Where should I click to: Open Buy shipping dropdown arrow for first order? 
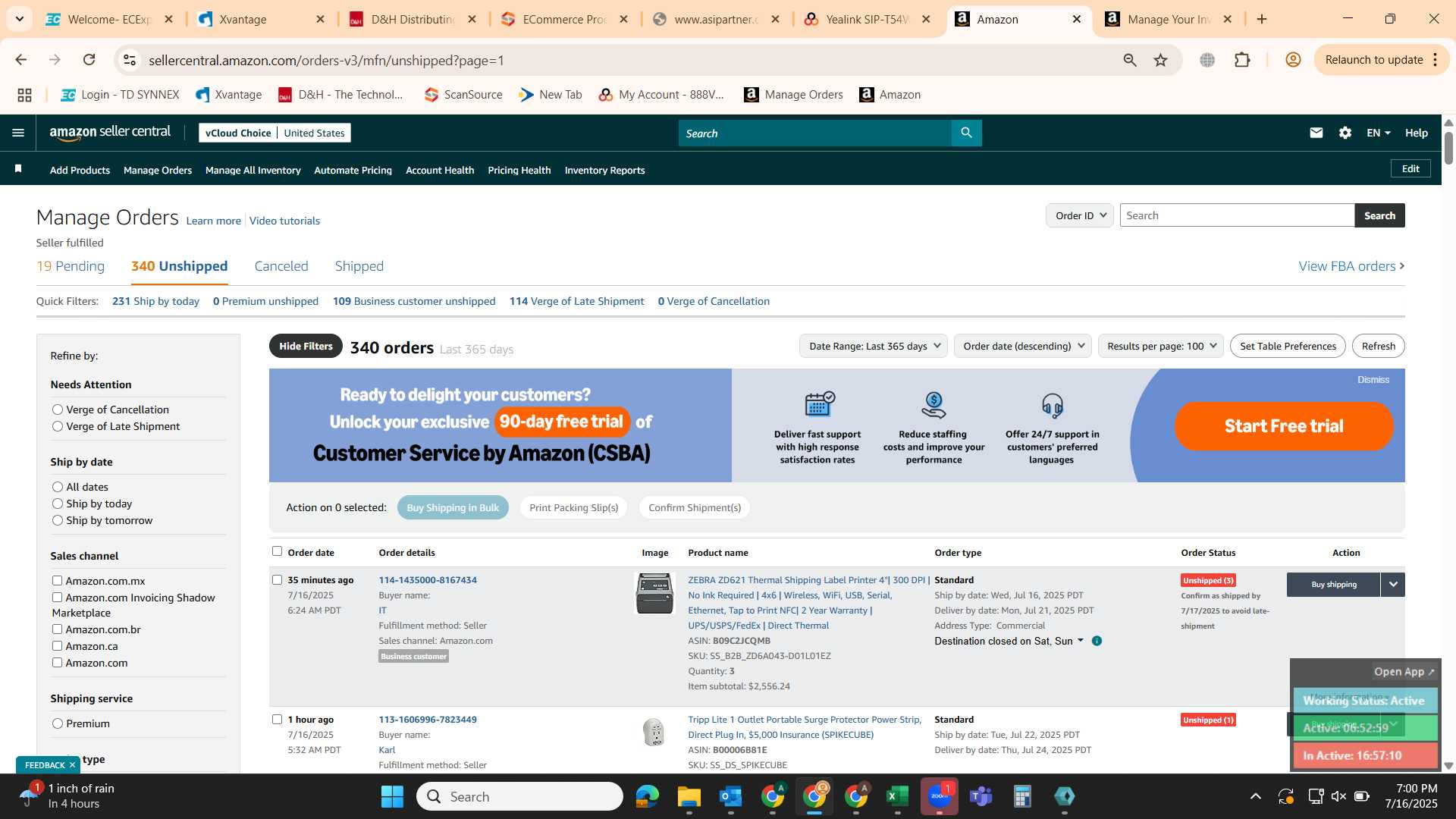tap(1393, 585)
